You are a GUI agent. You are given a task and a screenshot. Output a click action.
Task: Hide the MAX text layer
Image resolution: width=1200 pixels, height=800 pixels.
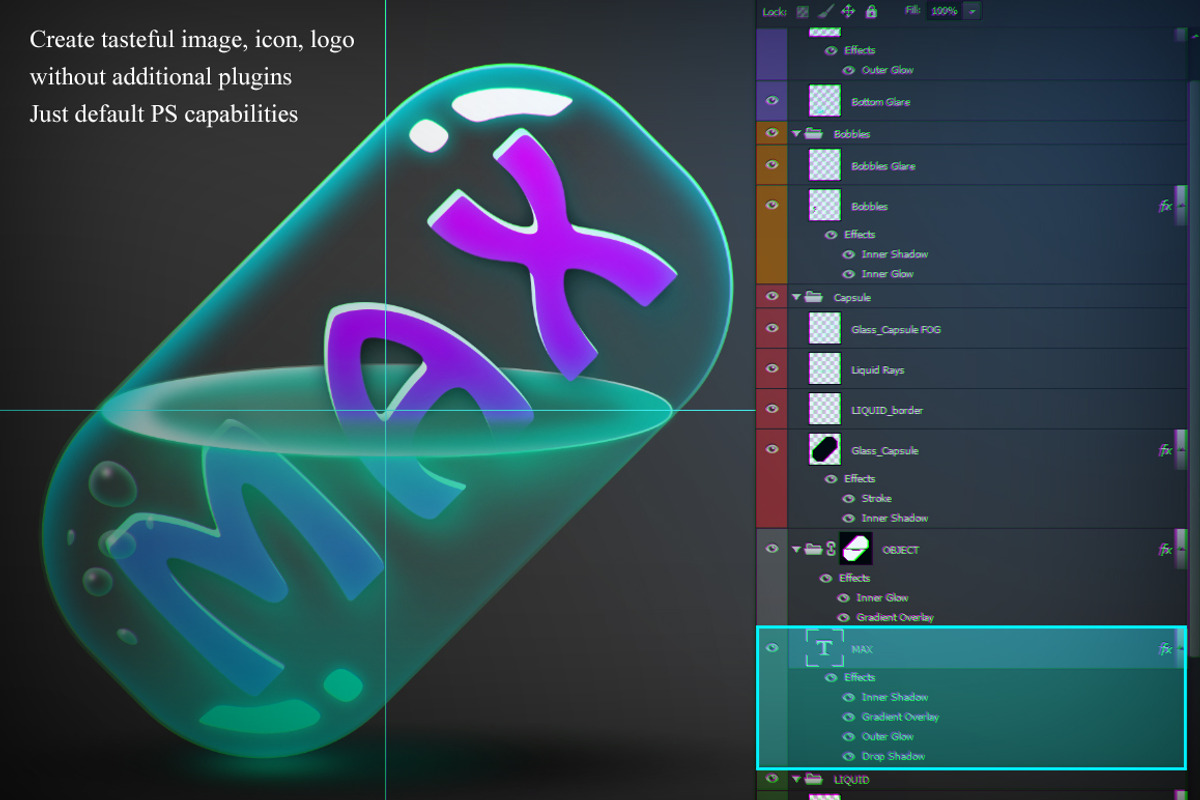(771, 648)
